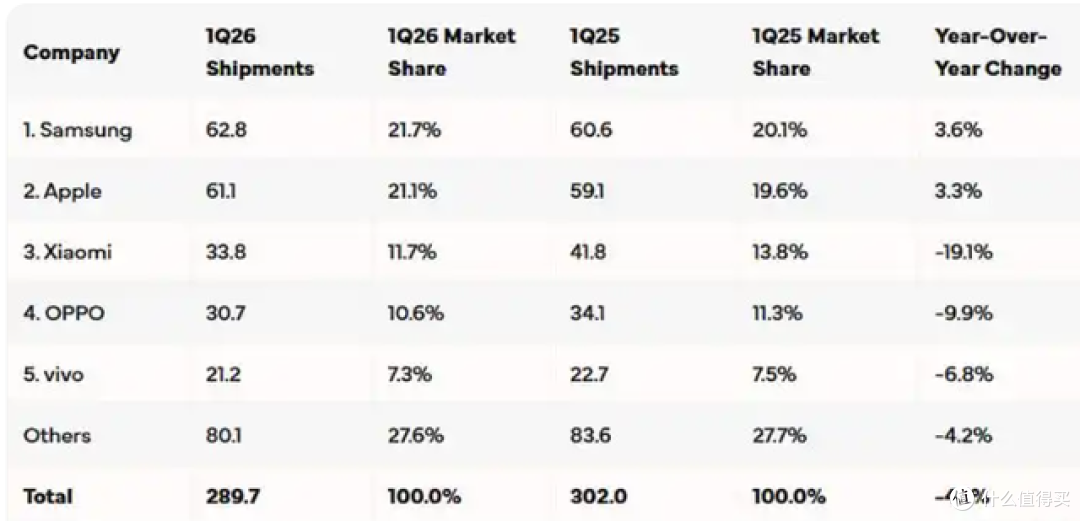Select the Total row label
The image size is (1080, 521).
[48, 496]
